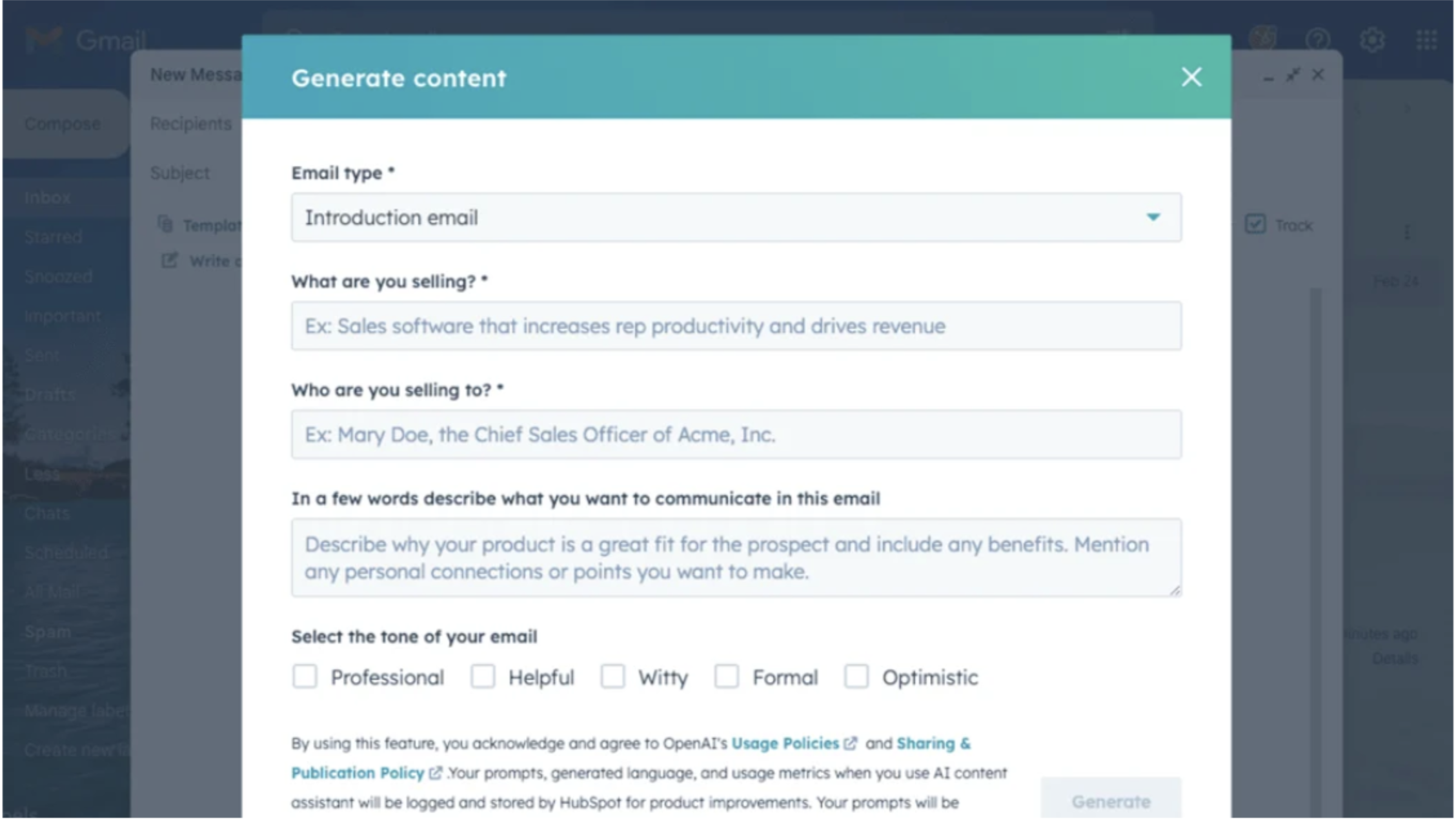This screenshot has width=1456, height=822.
Task: Enable the Witty tone option
Action: (x=612, y=677)
